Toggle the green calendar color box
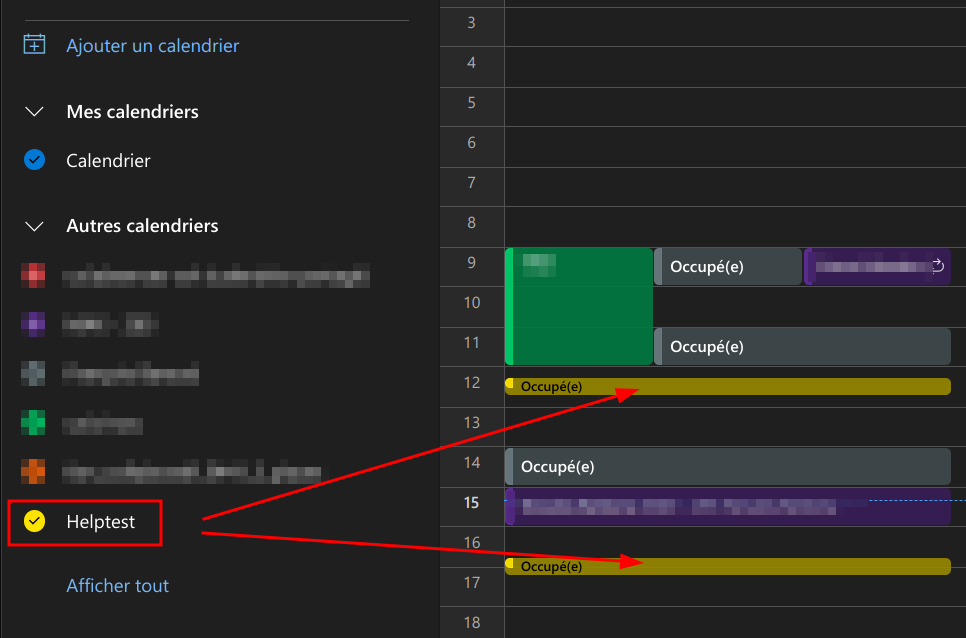This screenshot has height=638, width=966. click(x=34, y=423)
